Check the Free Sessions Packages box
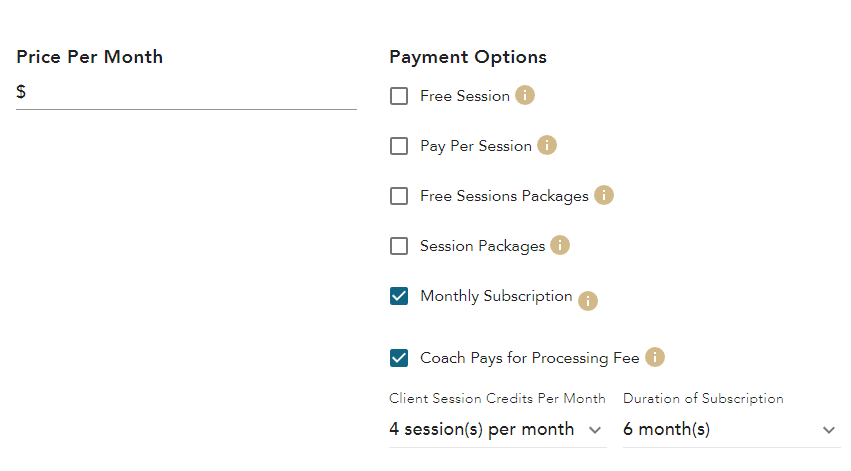The width and height of the screenshot is (851, 471). point(399,196)
